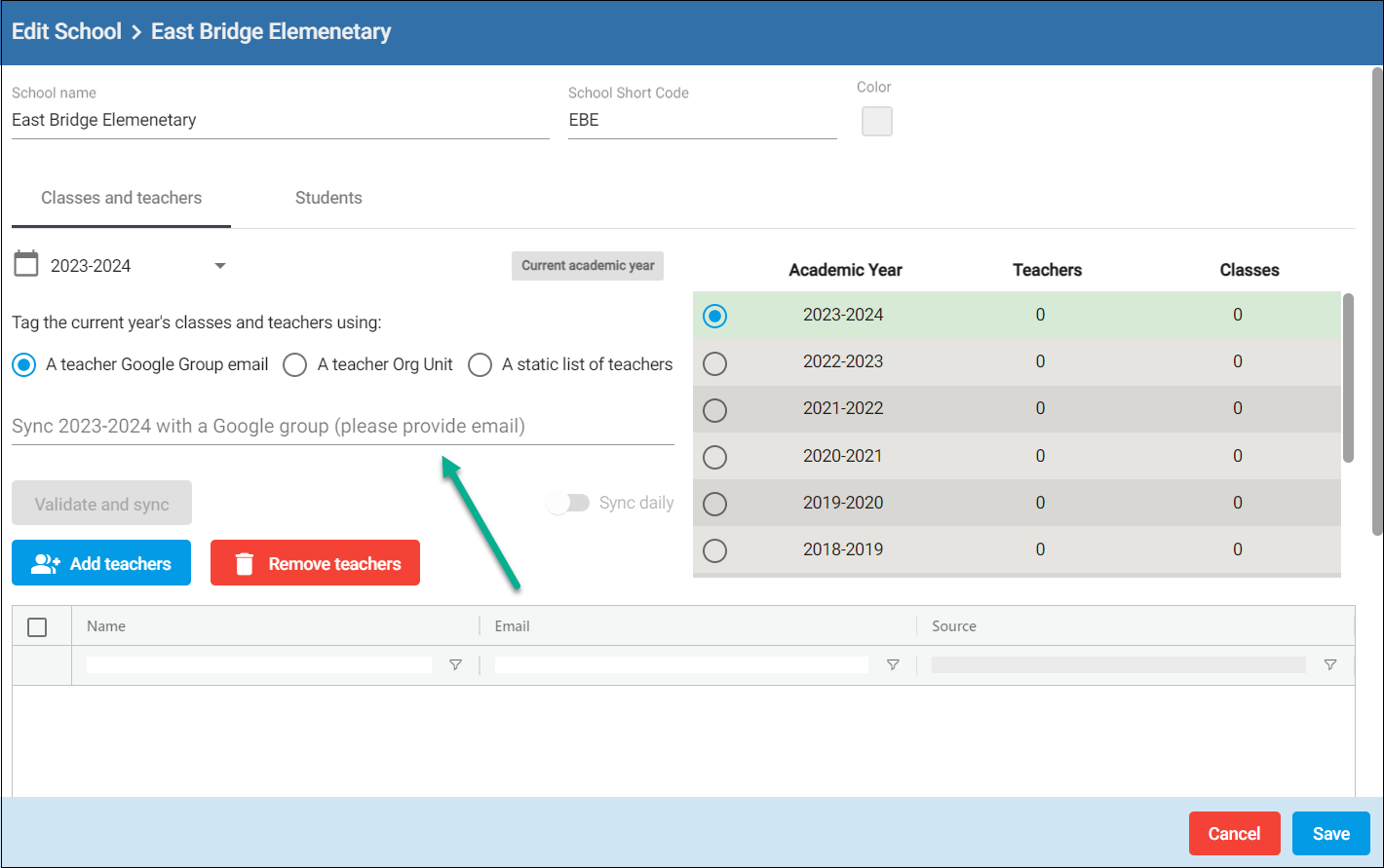Click the academic year list scrollbar
1384x868 pixels.
[x=1349, y=377]
